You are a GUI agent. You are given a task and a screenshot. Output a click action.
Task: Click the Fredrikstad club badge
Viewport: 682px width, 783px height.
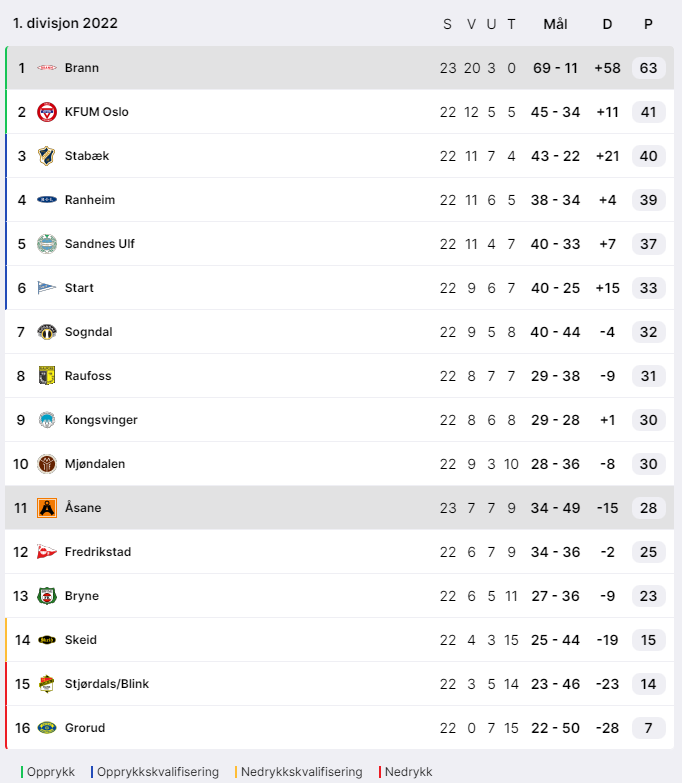[x=47, y=552]
